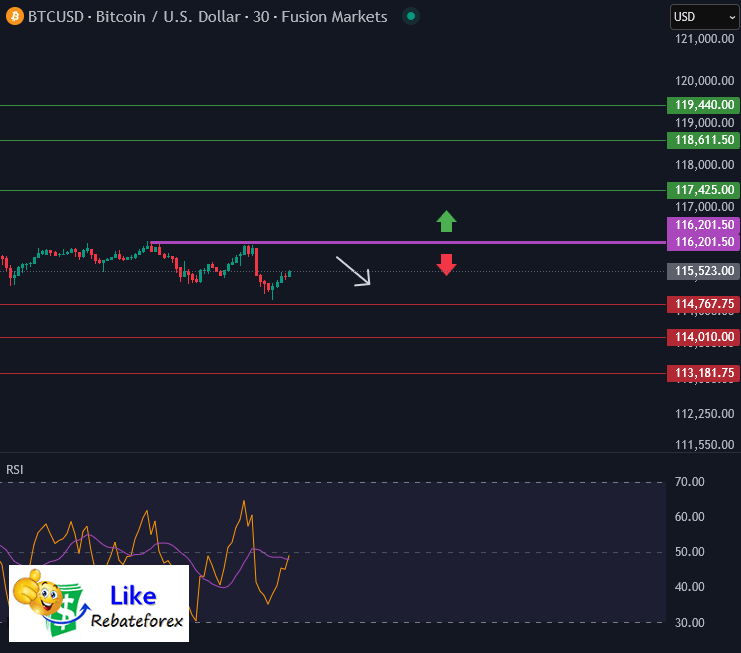Click the RSI 70.00 scale label

coord(689,482)
